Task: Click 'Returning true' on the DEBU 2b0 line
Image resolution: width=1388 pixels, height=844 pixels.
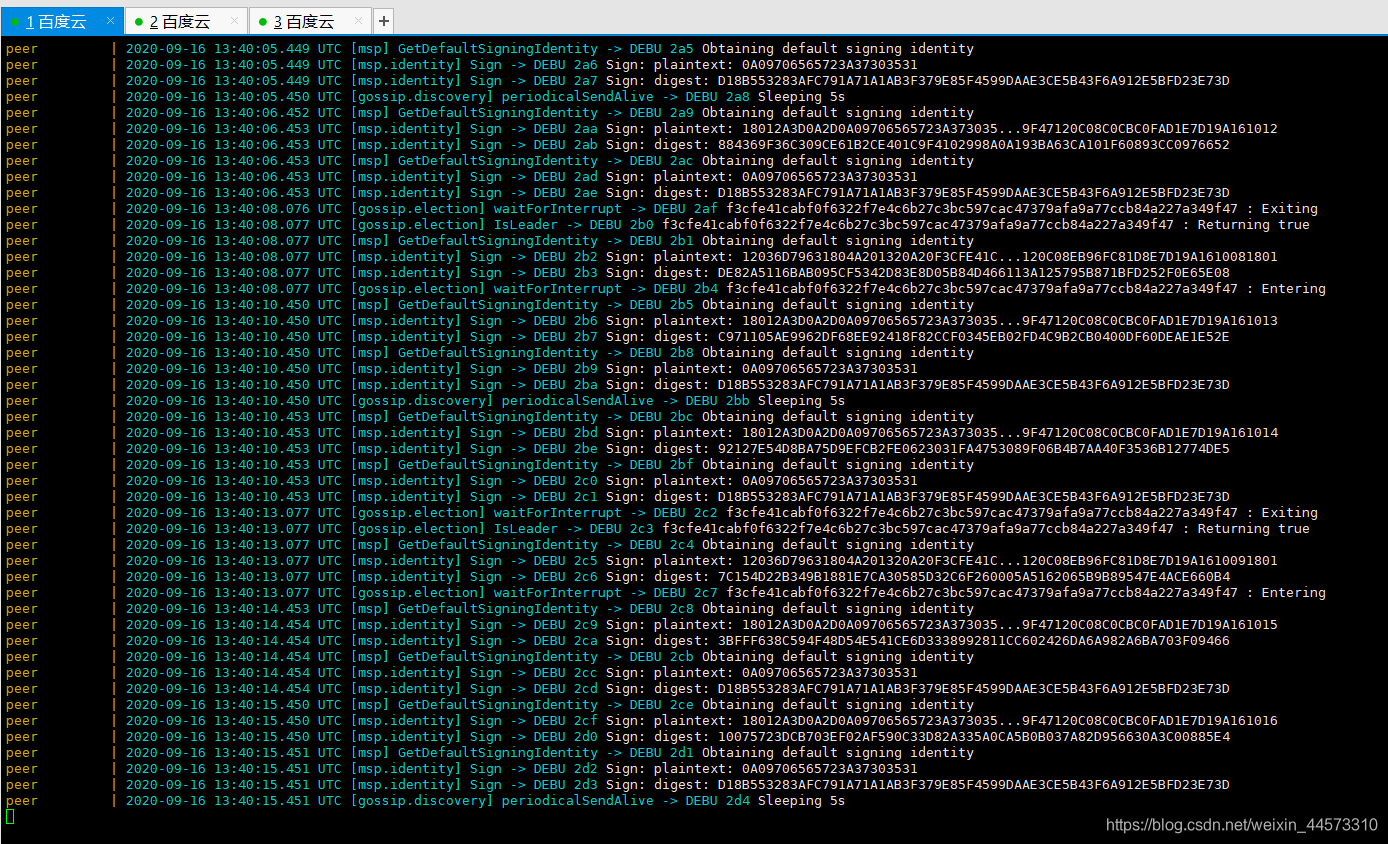Action: pos(1253,224)
